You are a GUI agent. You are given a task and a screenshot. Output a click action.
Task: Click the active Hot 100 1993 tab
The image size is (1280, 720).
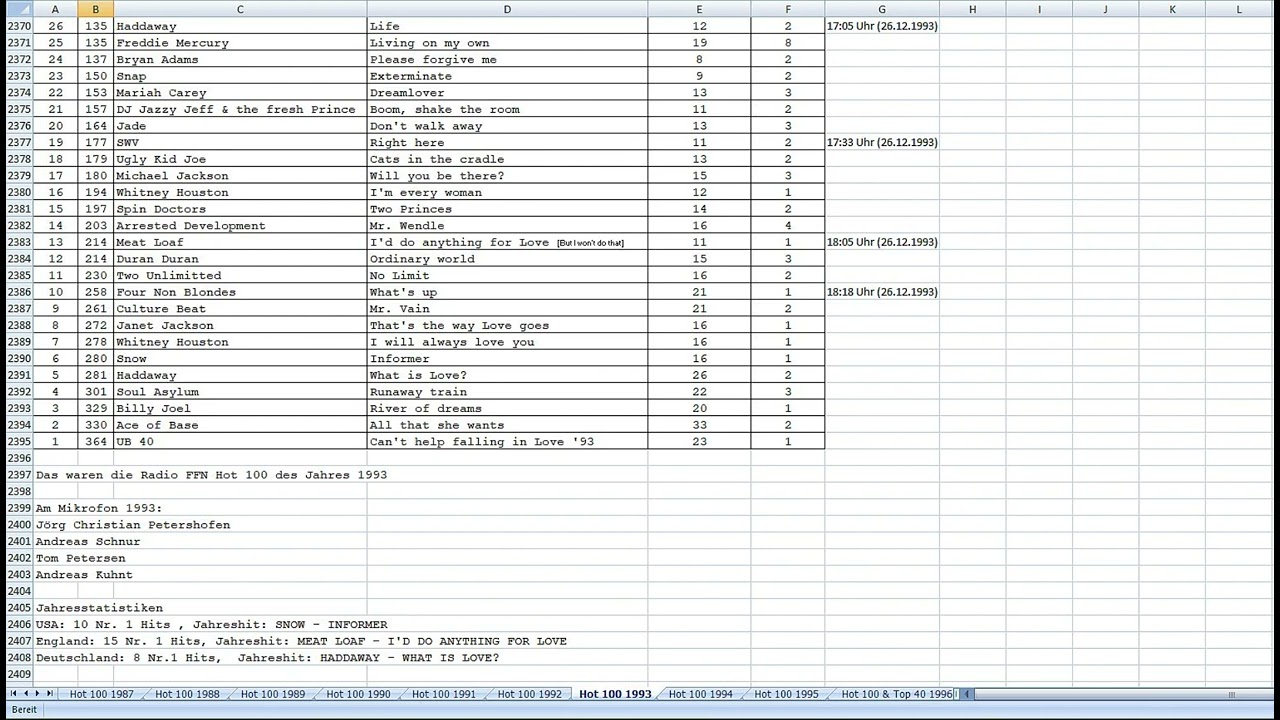[615, 694]
